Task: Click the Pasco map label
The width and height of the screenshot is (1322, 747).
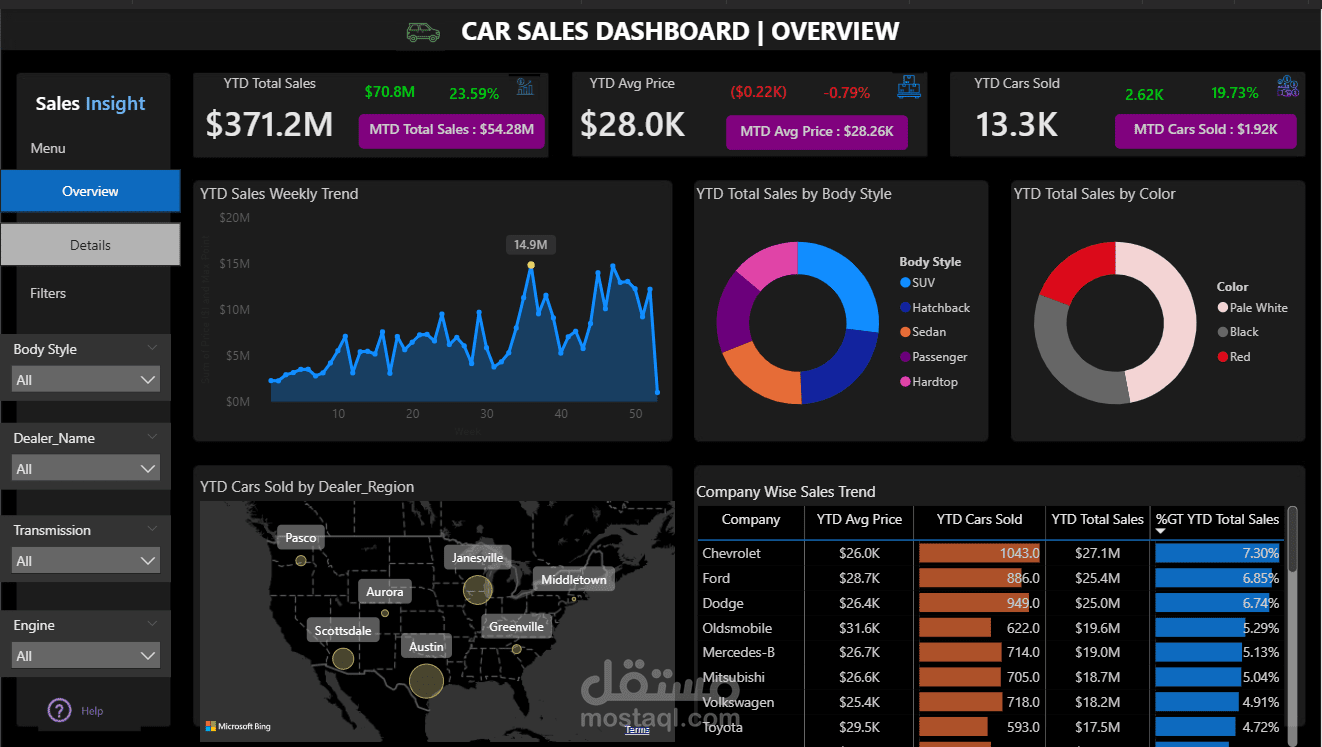Action: click(x=301, y=538)
